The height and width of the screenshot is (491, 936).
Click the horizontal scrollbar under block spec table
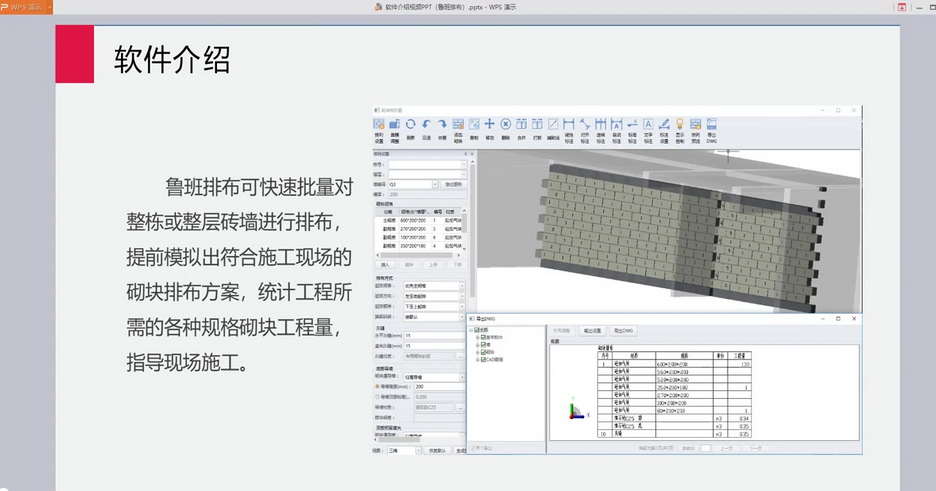click(x=418, y=255)
